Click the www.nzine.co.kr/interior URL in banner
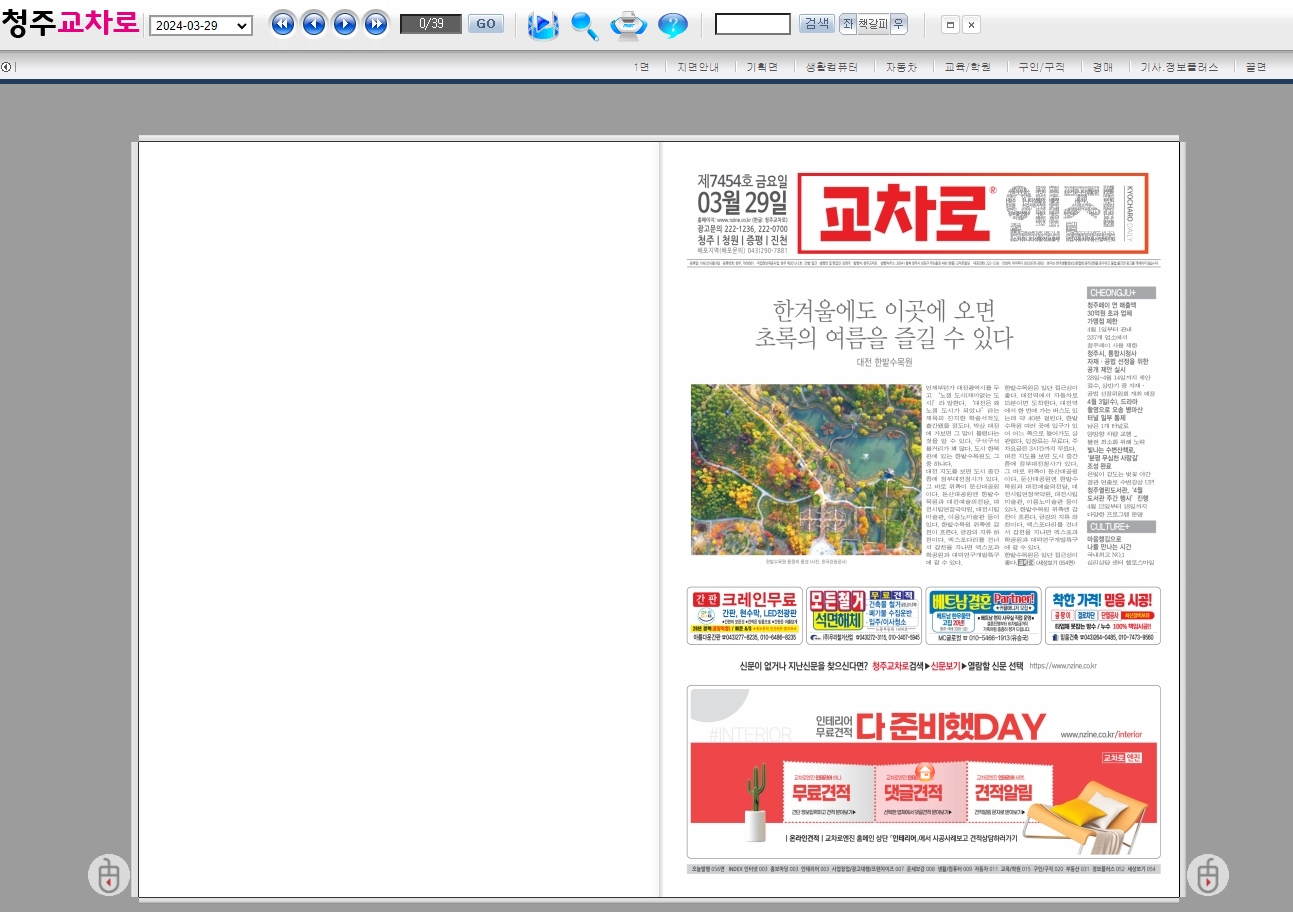1293x912 pixels. [1101, 734]
